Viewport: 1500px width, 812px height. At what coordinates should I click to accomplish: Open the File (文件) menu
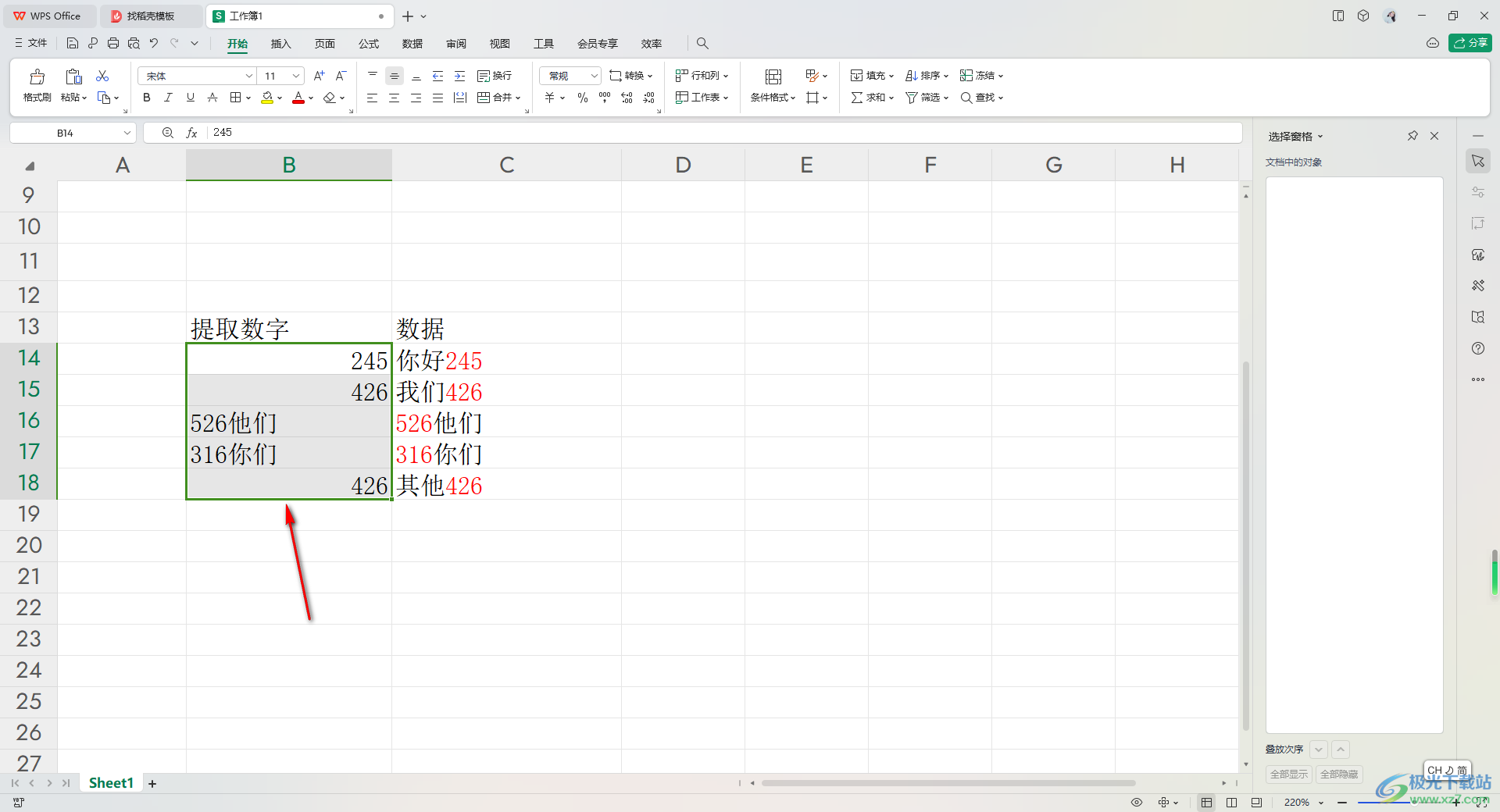[31, 43]
